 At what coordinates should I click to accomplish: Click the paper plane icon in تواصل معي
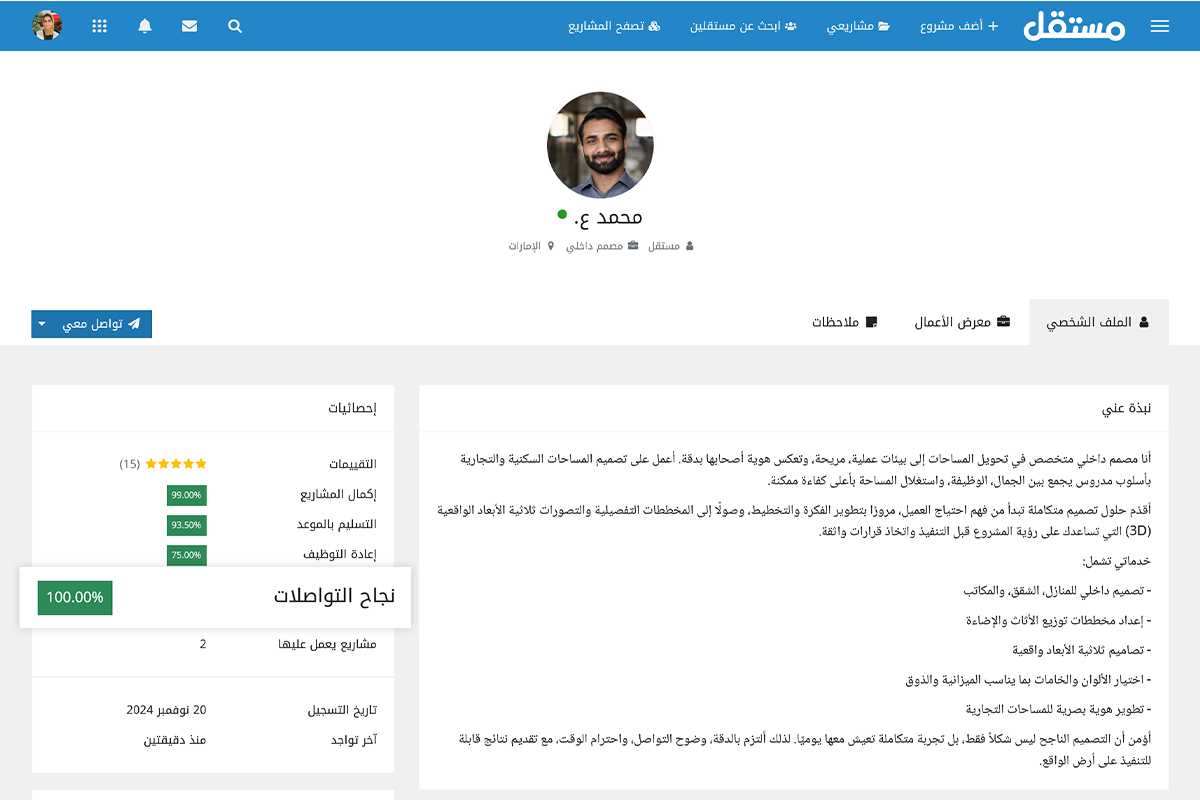(x=134, y=324)
